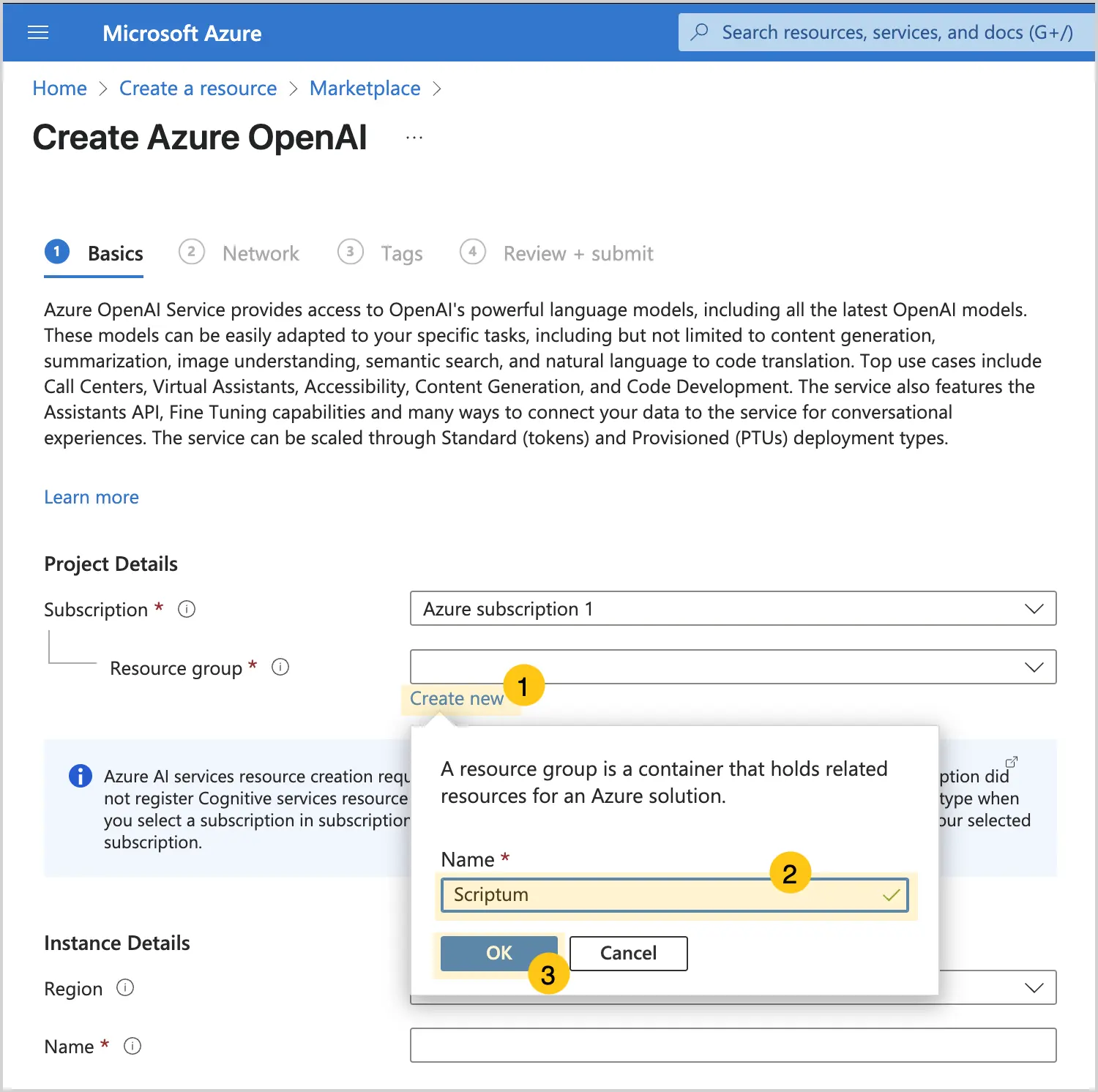Go to Marketplace breadcrumb

(x=365, y=89)
